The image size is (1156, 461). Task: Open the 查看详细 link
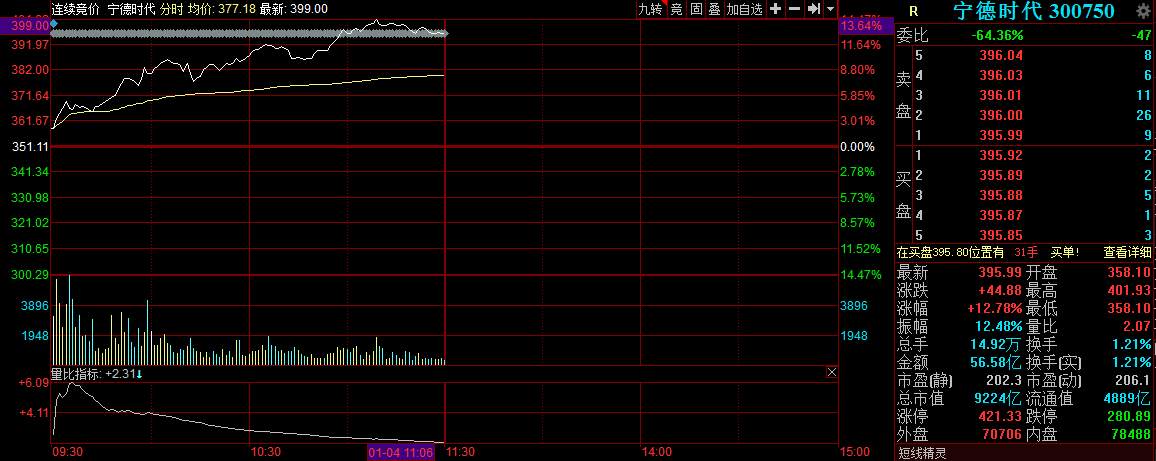(x=1127, y=252)
